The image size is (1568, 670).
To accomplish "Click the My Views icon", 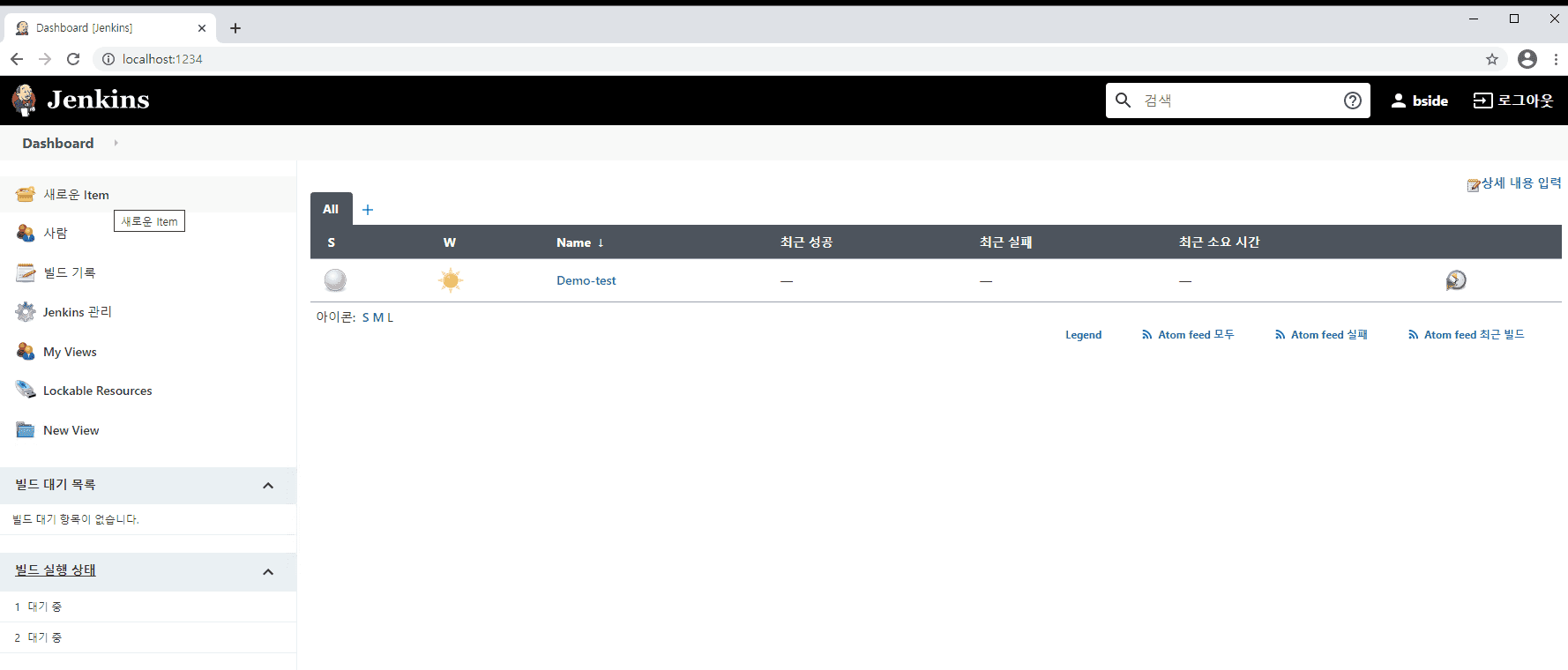I will [26, 352].
